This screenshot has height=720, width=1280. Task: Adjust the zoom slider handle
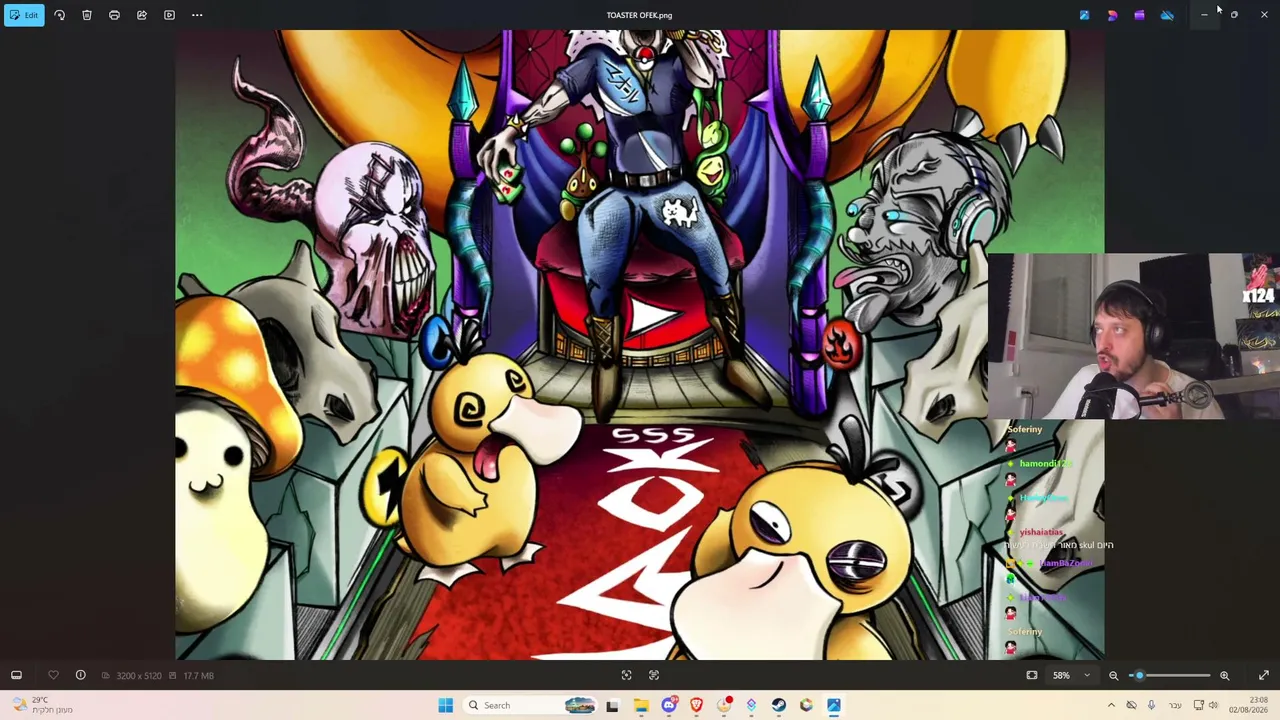[x=1139, y=675]
